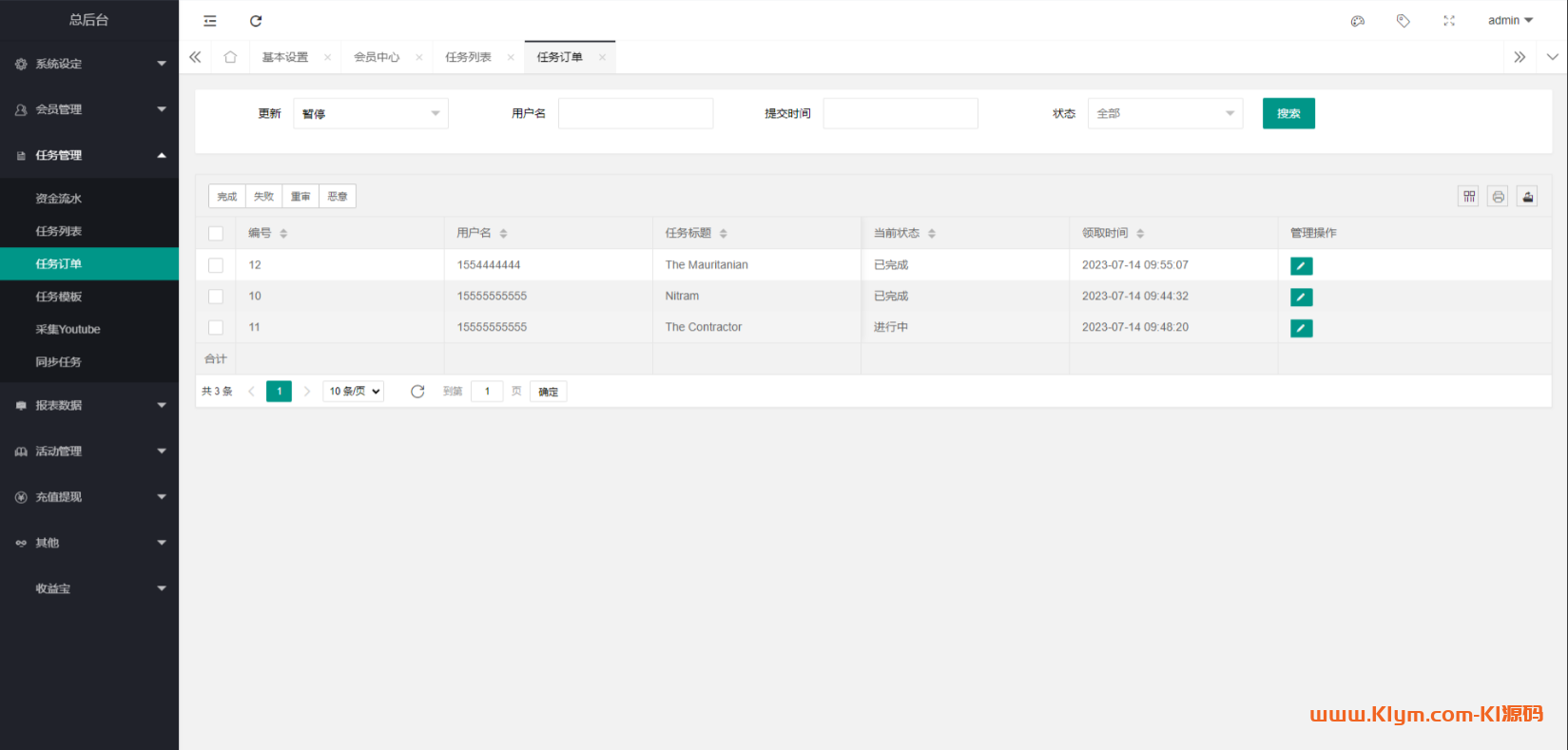The width and height of the screenshot is (1568, 750).
Task: Click the fullscreen icon in header
Action: 1449,21
